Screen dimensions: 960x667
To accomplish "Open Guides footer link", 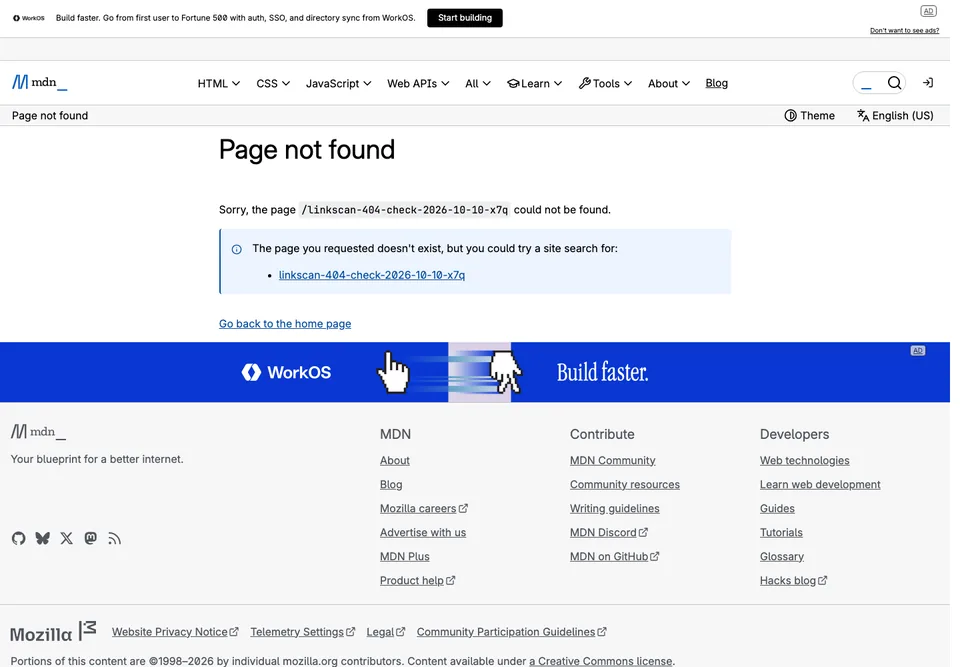I will (777, 508).
